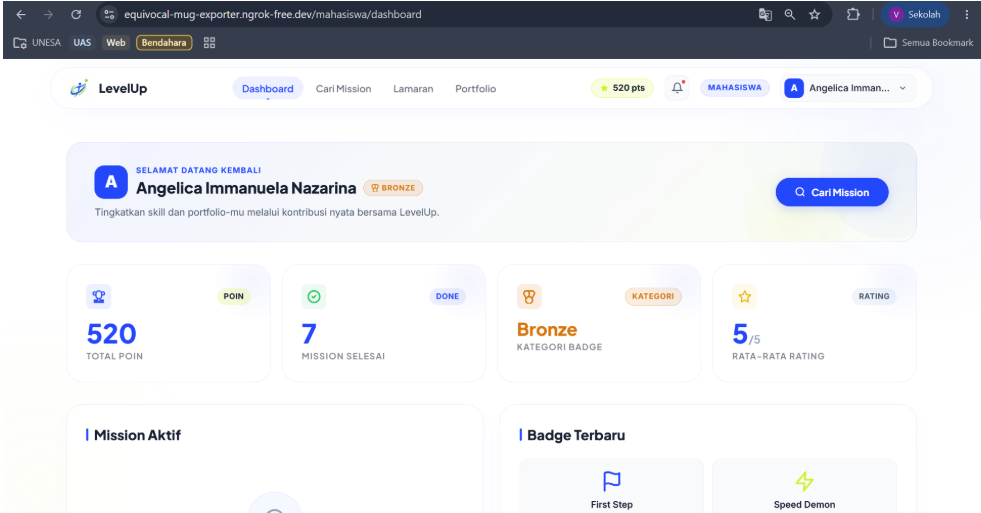Screen dimensions: 981x513
Task: Click the Angelica Immanuela Nazarina name
Action: click(x=246, y=188)
